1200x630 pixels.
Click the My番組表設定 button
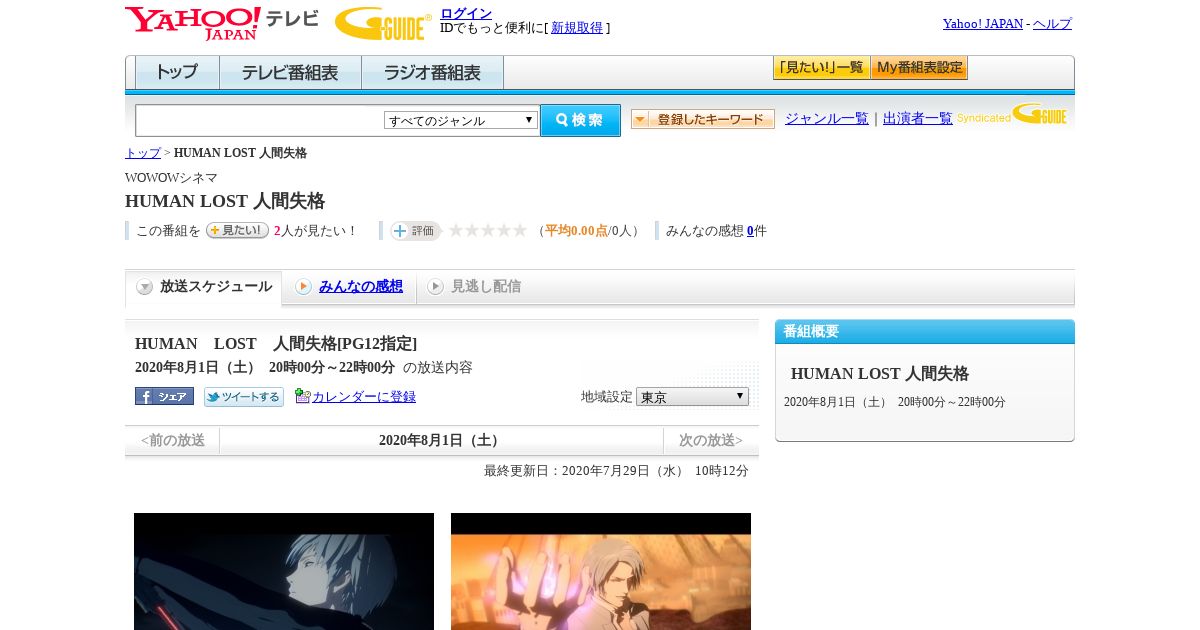pos(919,68)
